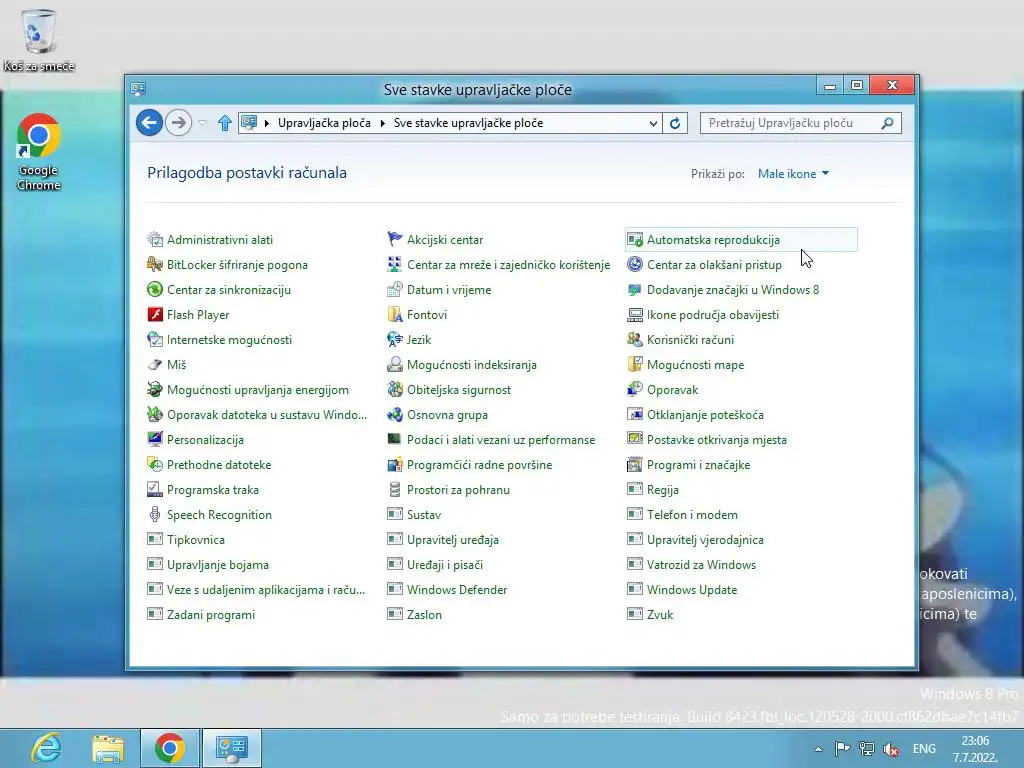Screen dimensions: 1024x768
Task: Open Uređaji i pisači
Action: pyautogui.click(x=445, y=565)
